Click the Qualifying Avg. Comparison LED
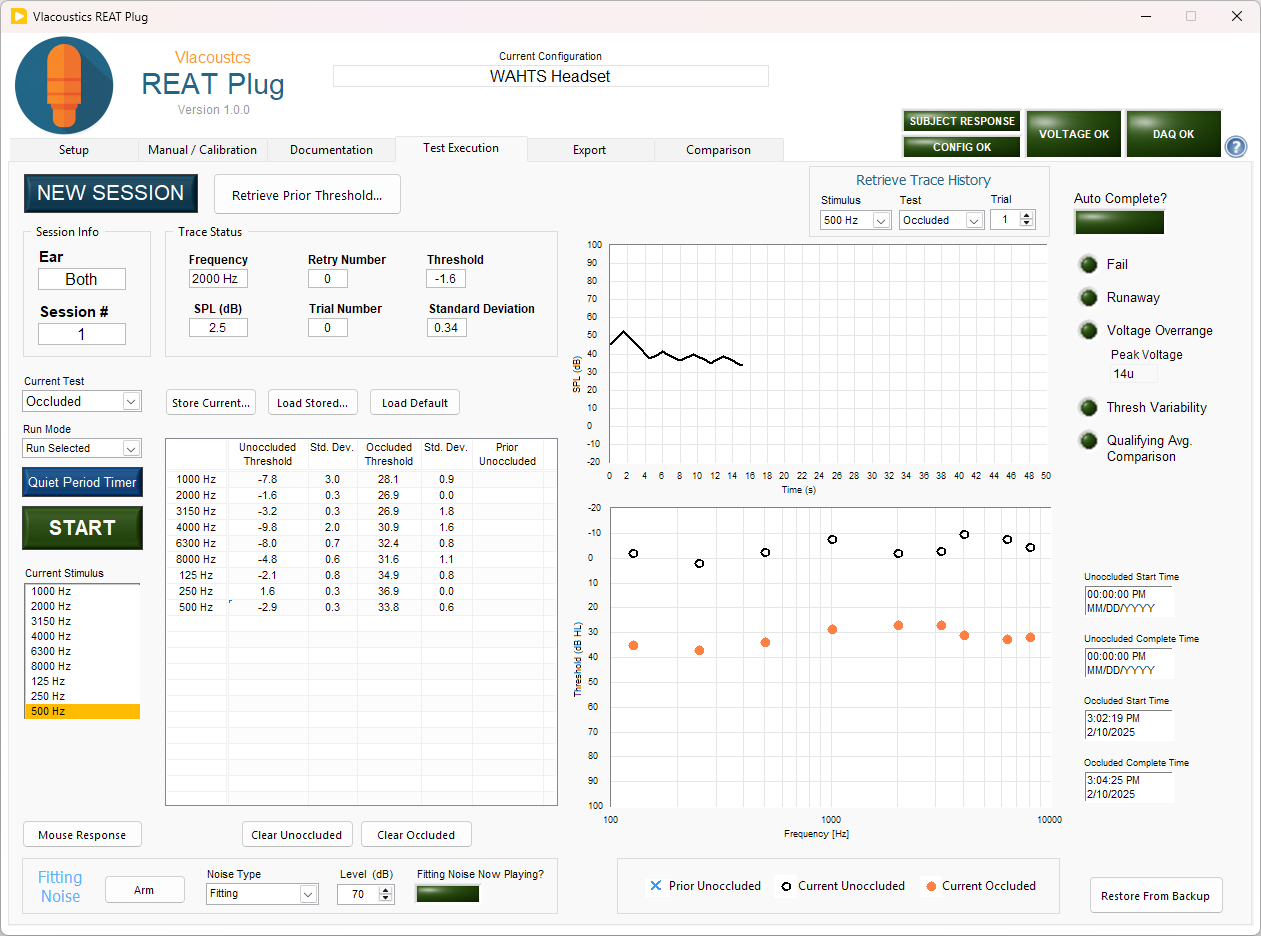The image size is (1261, 936). coord(1087,441)
